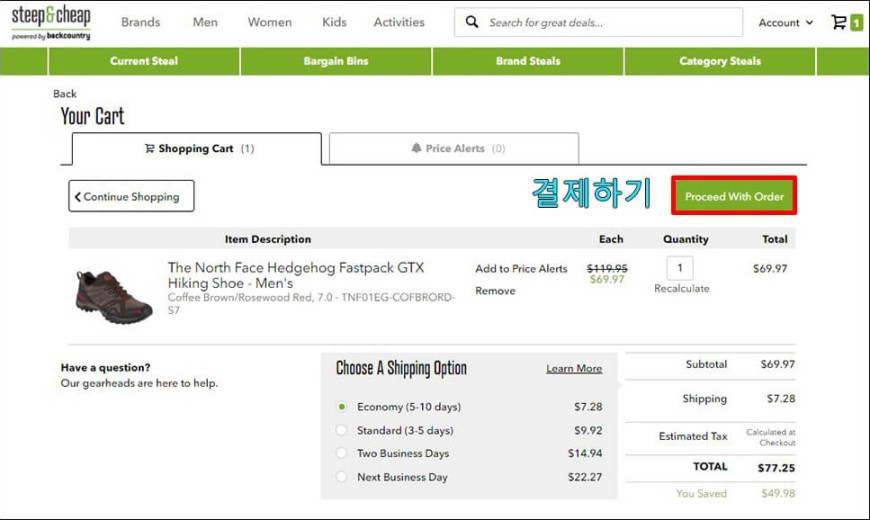Open the shopping cart icon in header
Screen dimensions: 870x520
pyautogui.click(x=839, y=22)
